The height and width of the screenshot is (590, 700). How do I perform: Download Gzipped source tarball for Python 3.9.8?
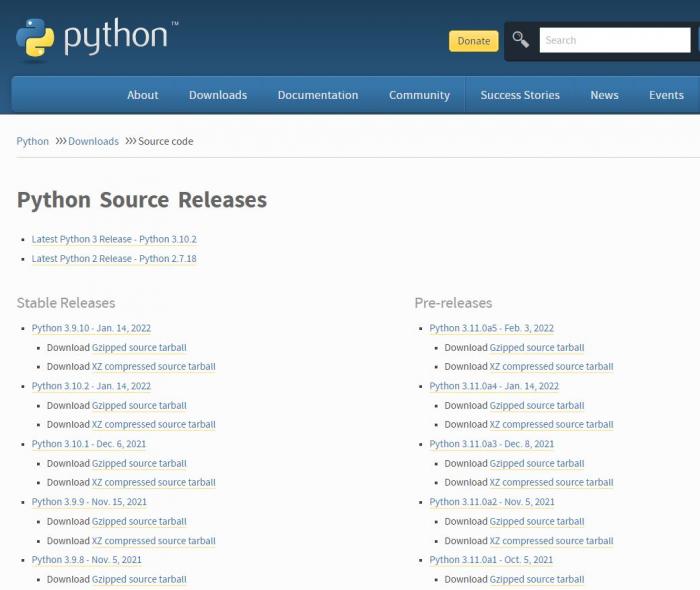(x=139, y=579)
